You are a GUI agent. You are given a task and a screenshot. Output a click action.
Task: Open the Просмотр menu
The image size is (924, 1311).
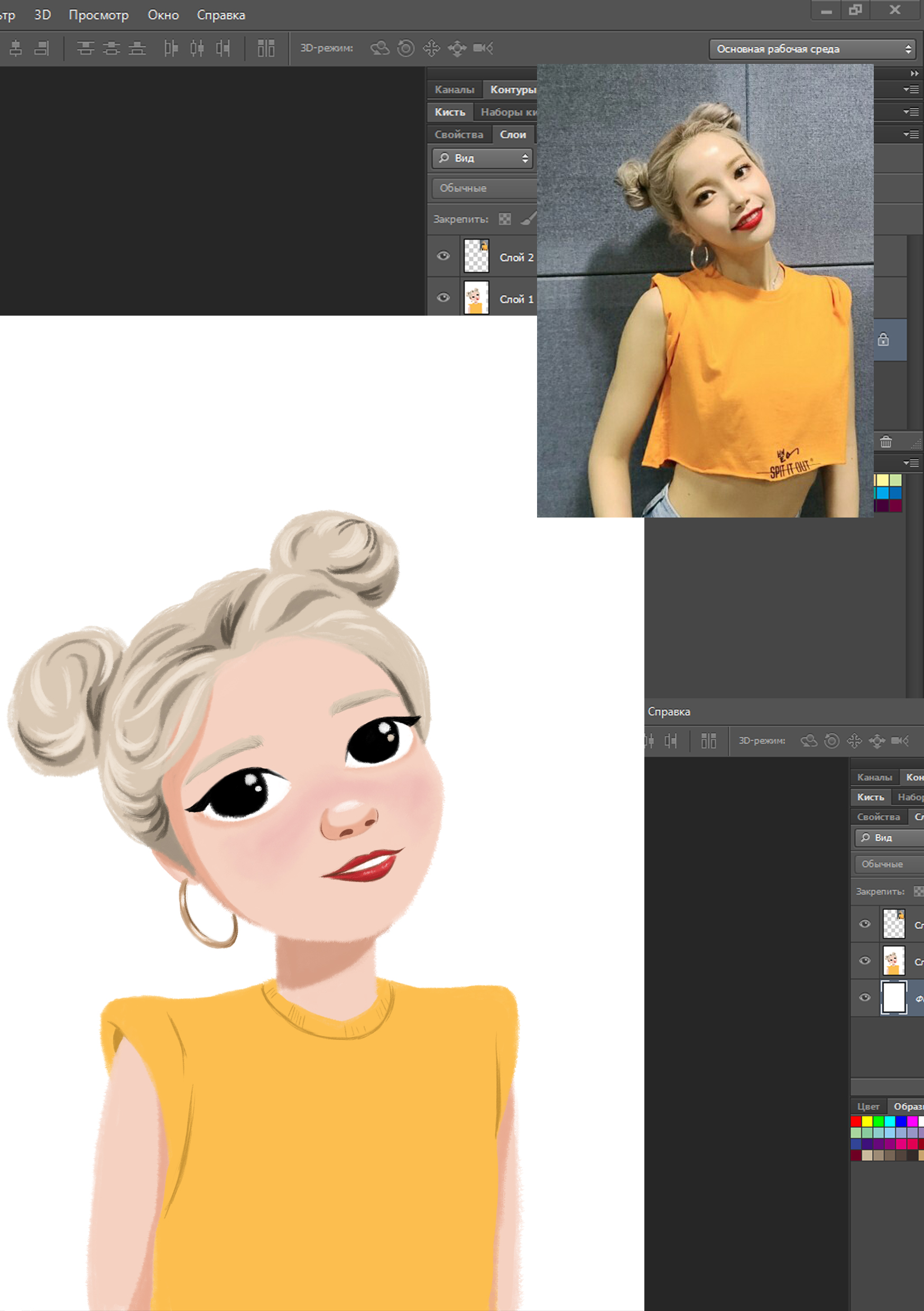click(98, 15)
